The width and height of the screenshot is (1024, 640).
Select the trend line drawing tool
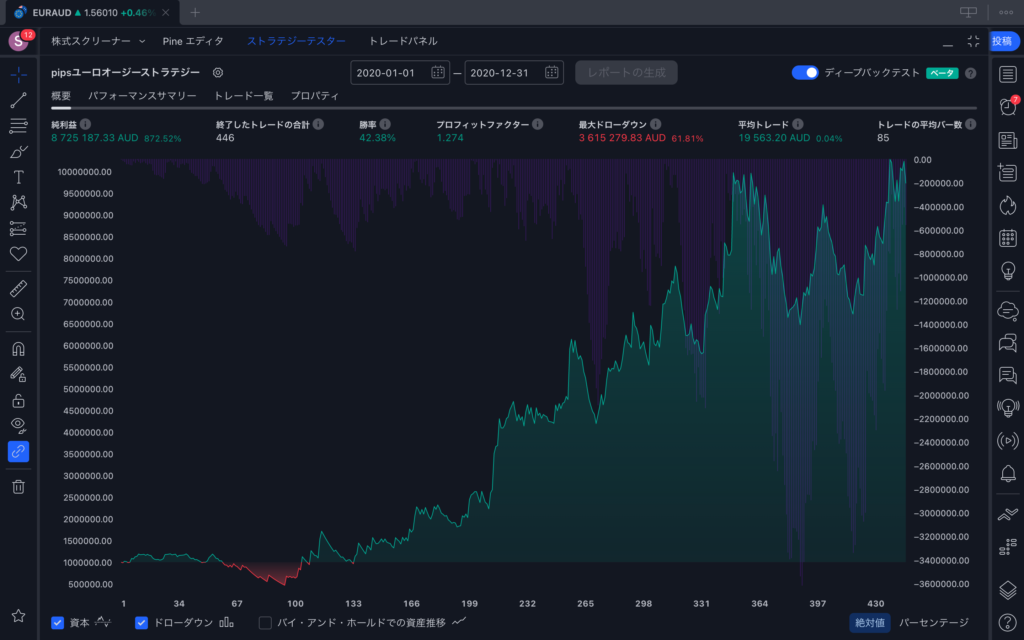click(18, 100)
